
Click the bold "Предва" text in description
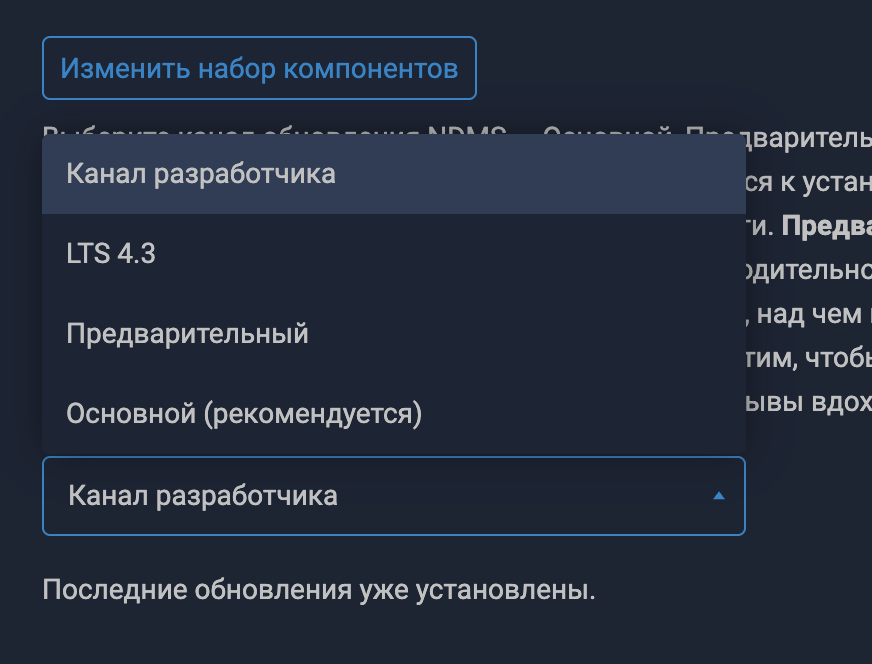826,227
